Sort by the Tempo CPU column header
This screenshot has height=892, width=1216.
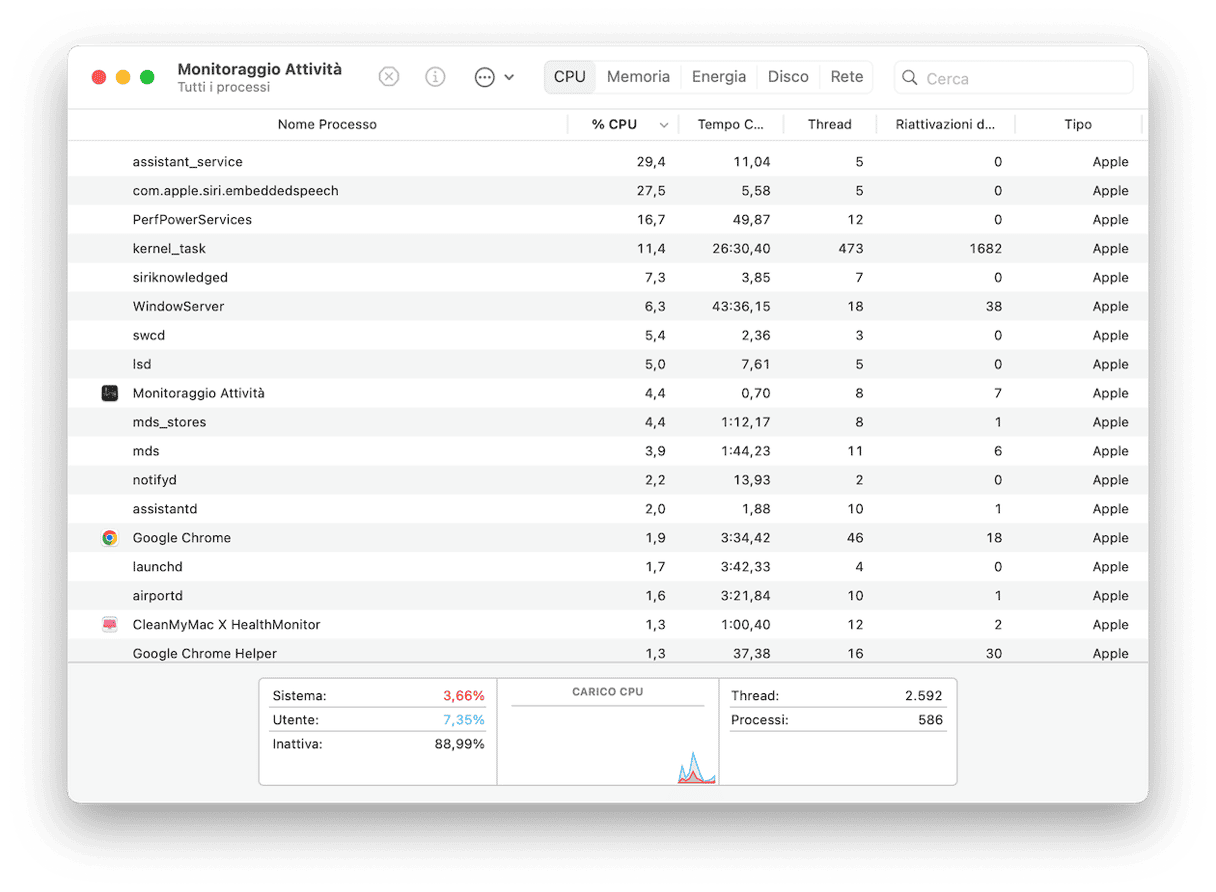pos(730,125)
